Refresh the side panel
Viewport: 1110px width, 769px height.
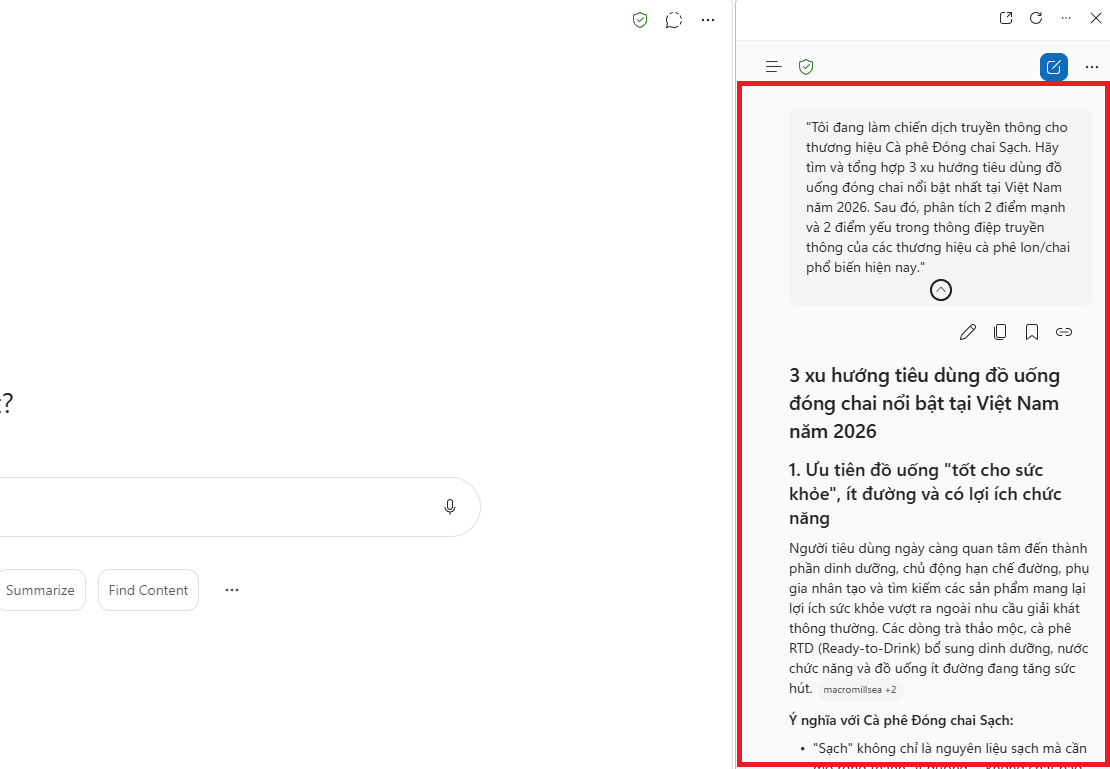[1036, 18]
